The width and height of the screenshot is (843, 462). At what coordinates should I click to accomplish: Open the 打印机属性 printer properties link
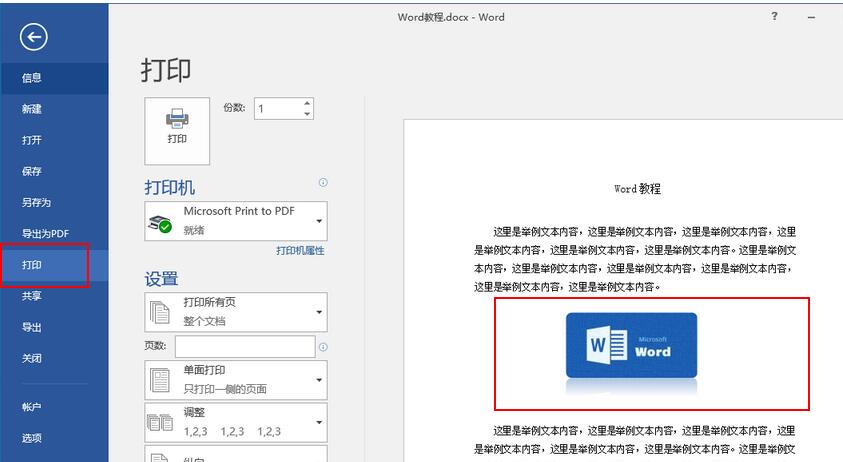[300, 251]
